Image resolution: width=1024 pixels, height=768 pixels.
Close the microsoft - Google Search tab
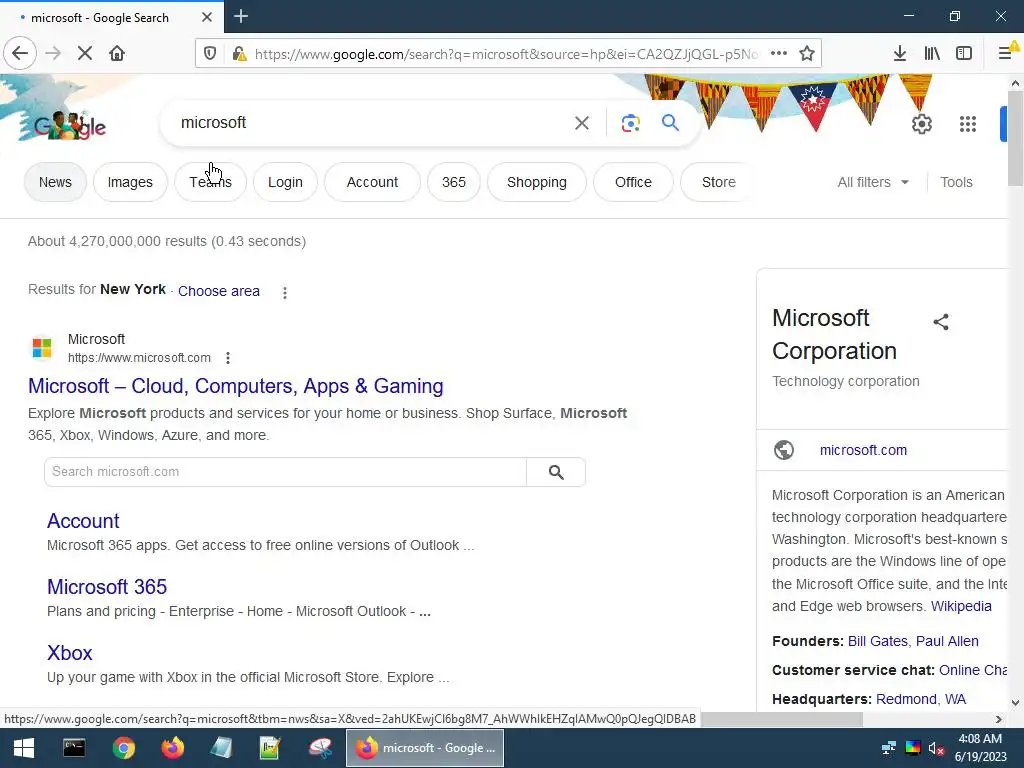(207, 17)
